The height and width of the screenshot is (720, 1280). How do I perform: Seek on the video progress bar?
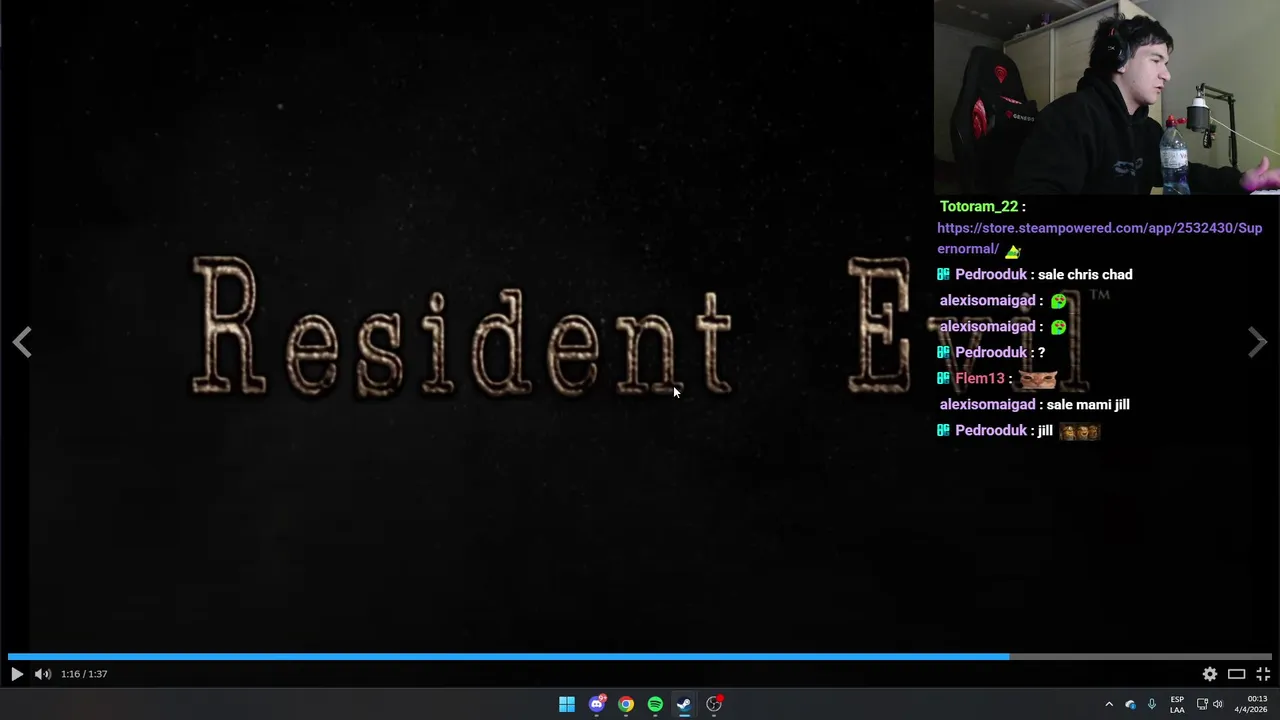[640, 657]
